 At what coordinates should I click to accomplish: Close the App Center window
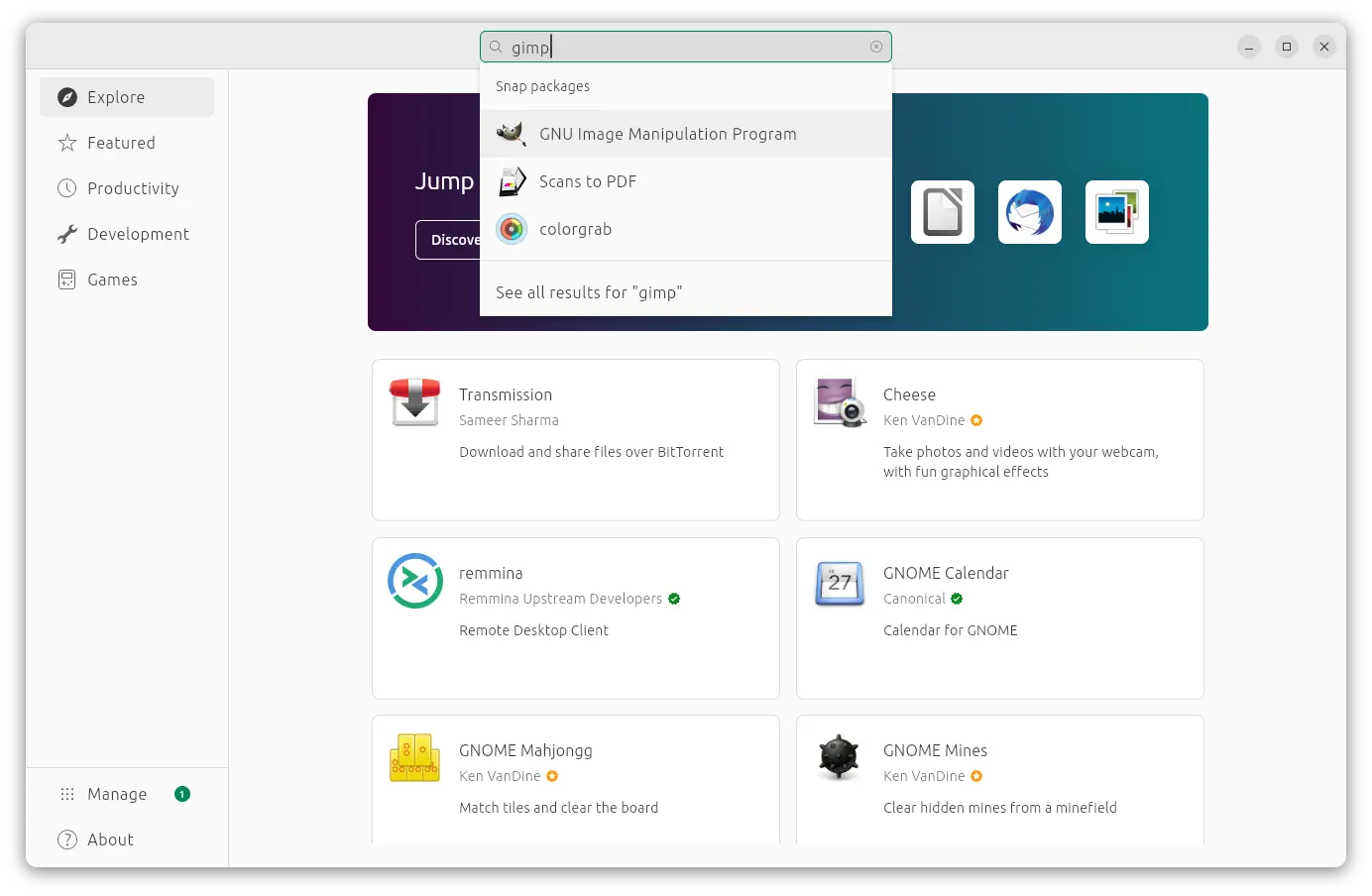(1324, 47)
